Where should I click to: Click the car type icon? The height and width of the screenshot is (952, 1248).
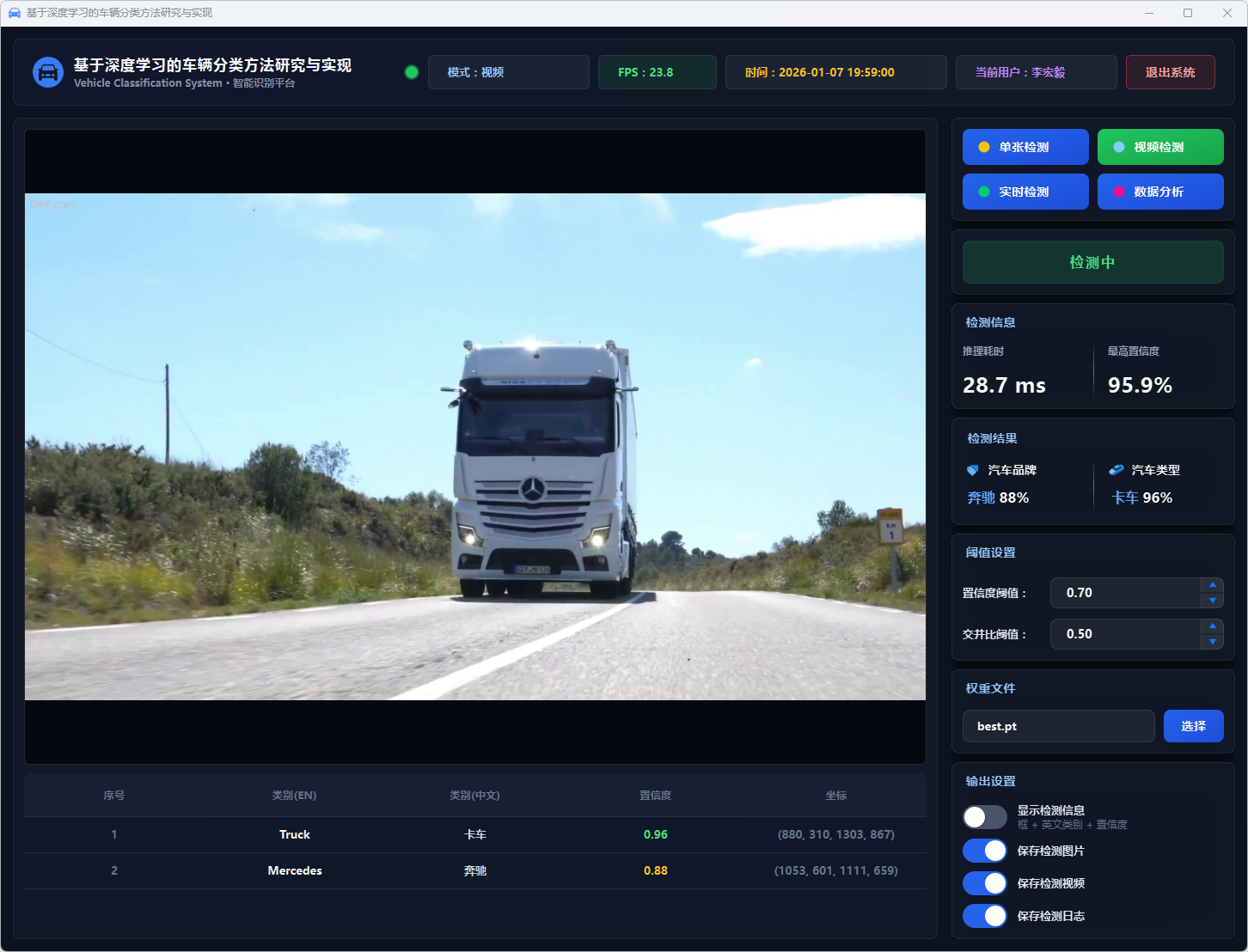tap(1116, 470)
